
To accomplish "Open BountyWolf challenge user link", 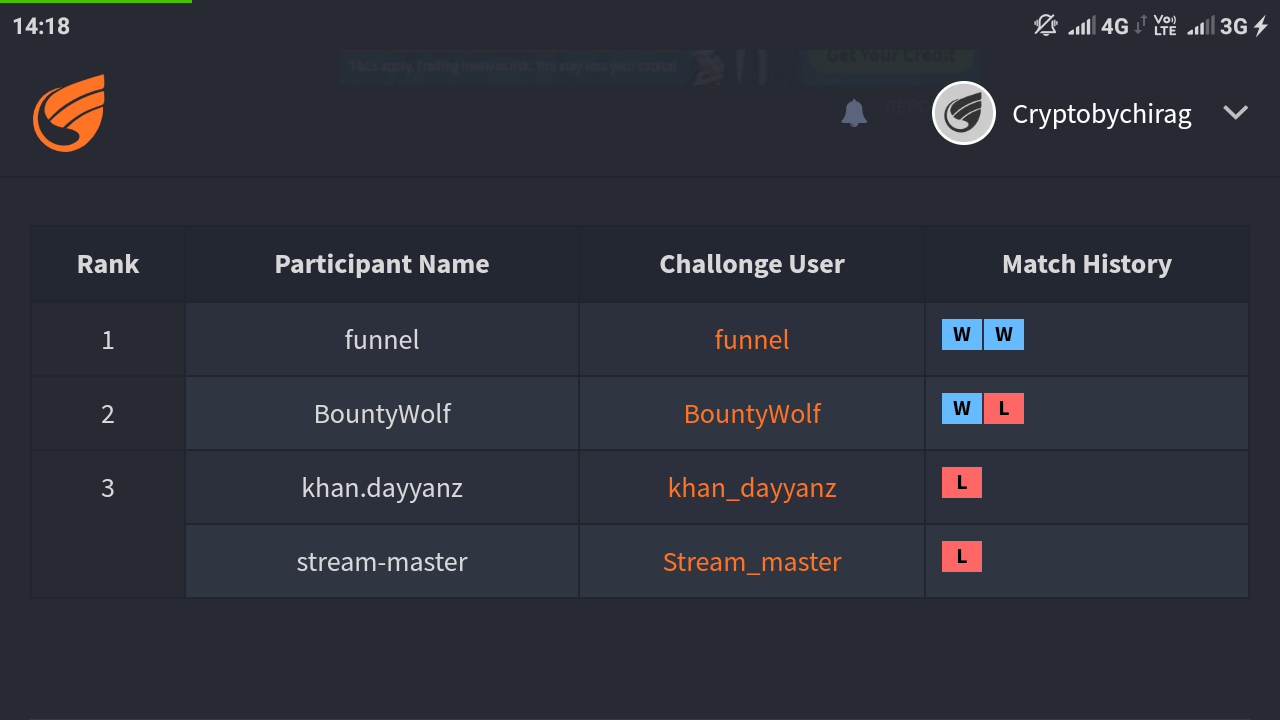I will tap(752, 414).
